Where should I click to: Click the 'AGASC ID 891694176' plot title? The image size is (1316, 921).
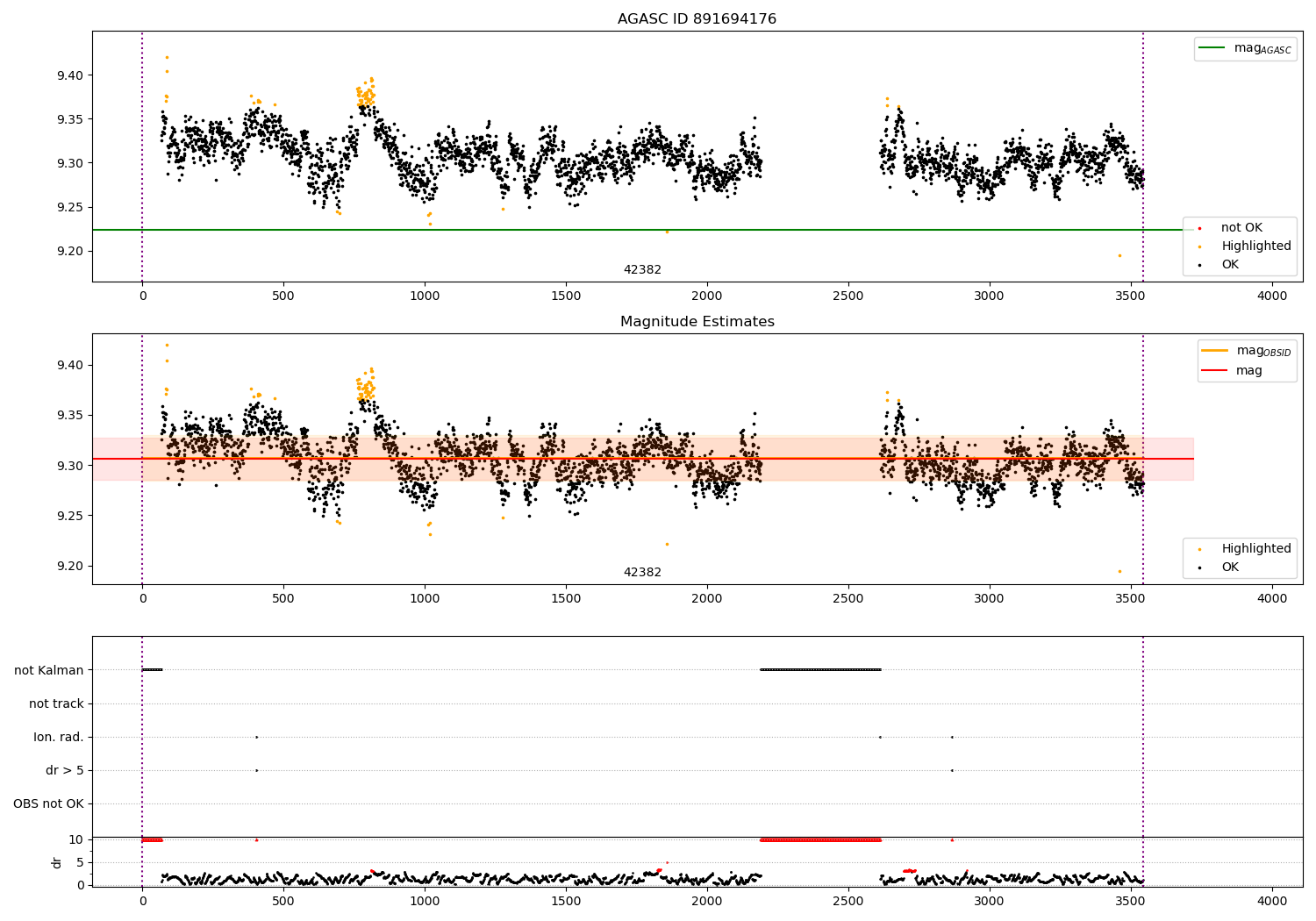coord(697,19)
